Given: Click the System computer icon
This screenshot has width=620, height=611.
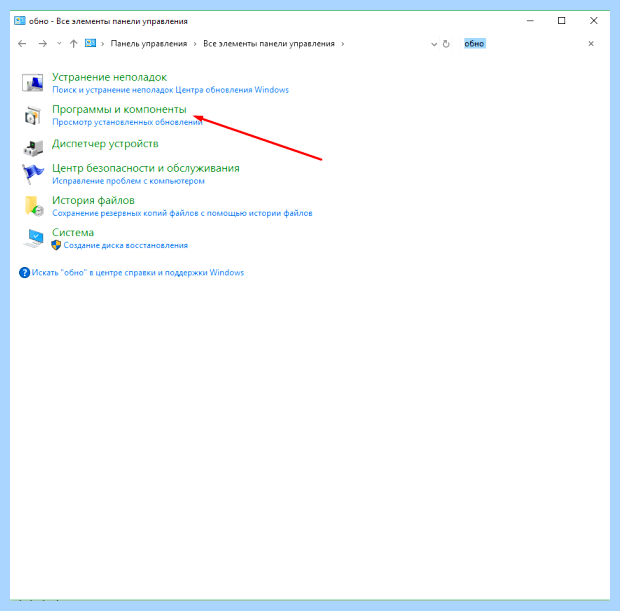Looking at the screenshot, I should click(34, 238).
